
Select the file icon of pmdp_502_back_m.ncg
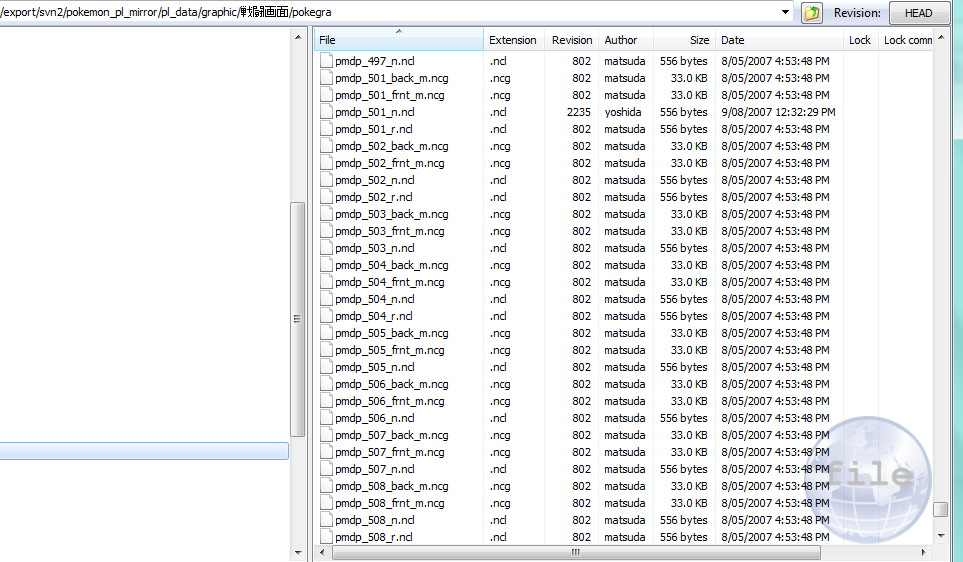326,146
